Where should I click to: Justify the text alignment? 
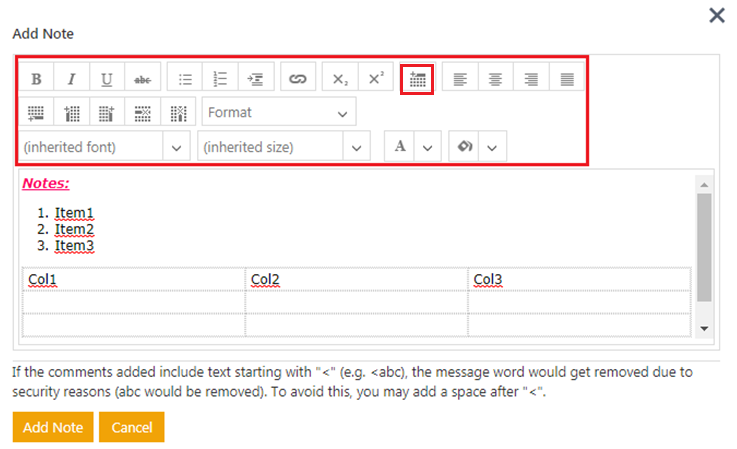tap(567, 78)
